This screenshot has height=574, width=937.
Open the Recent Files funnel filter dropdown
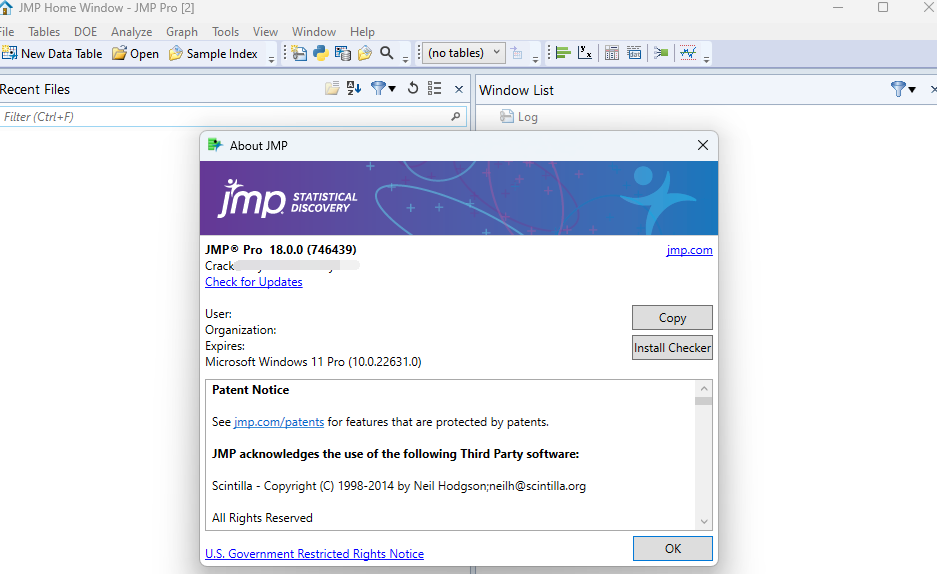(382, 88)
